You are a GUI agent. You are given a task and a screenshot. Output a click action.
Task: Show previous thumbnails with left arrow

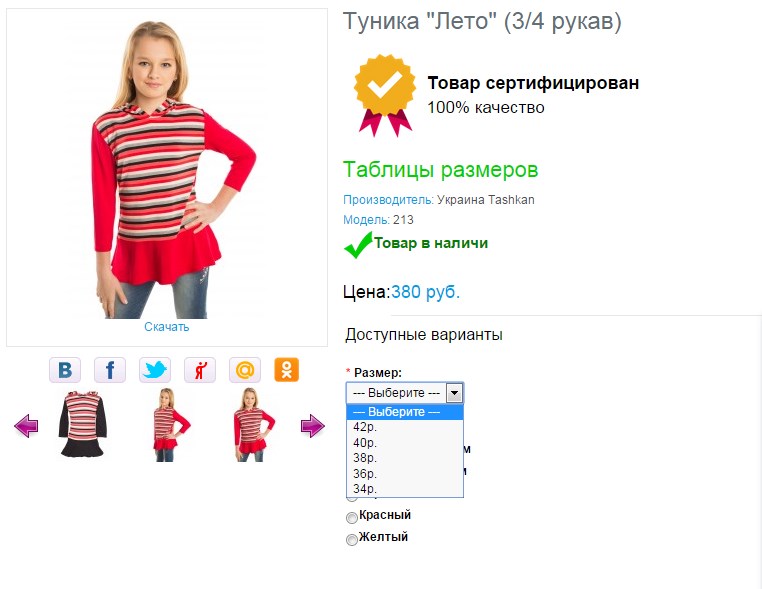26,426
